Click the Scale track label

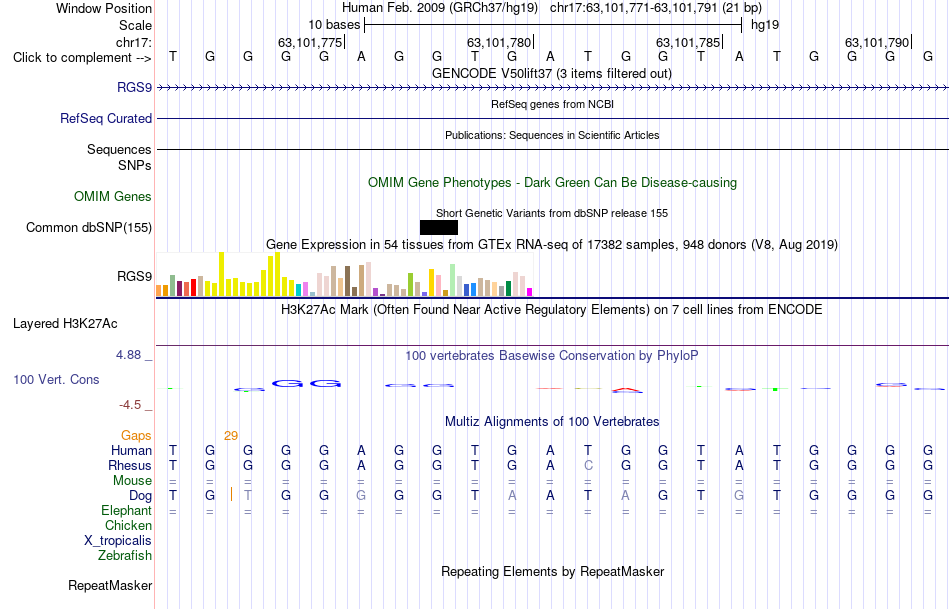pyautogui.click(x=136, y=25)
